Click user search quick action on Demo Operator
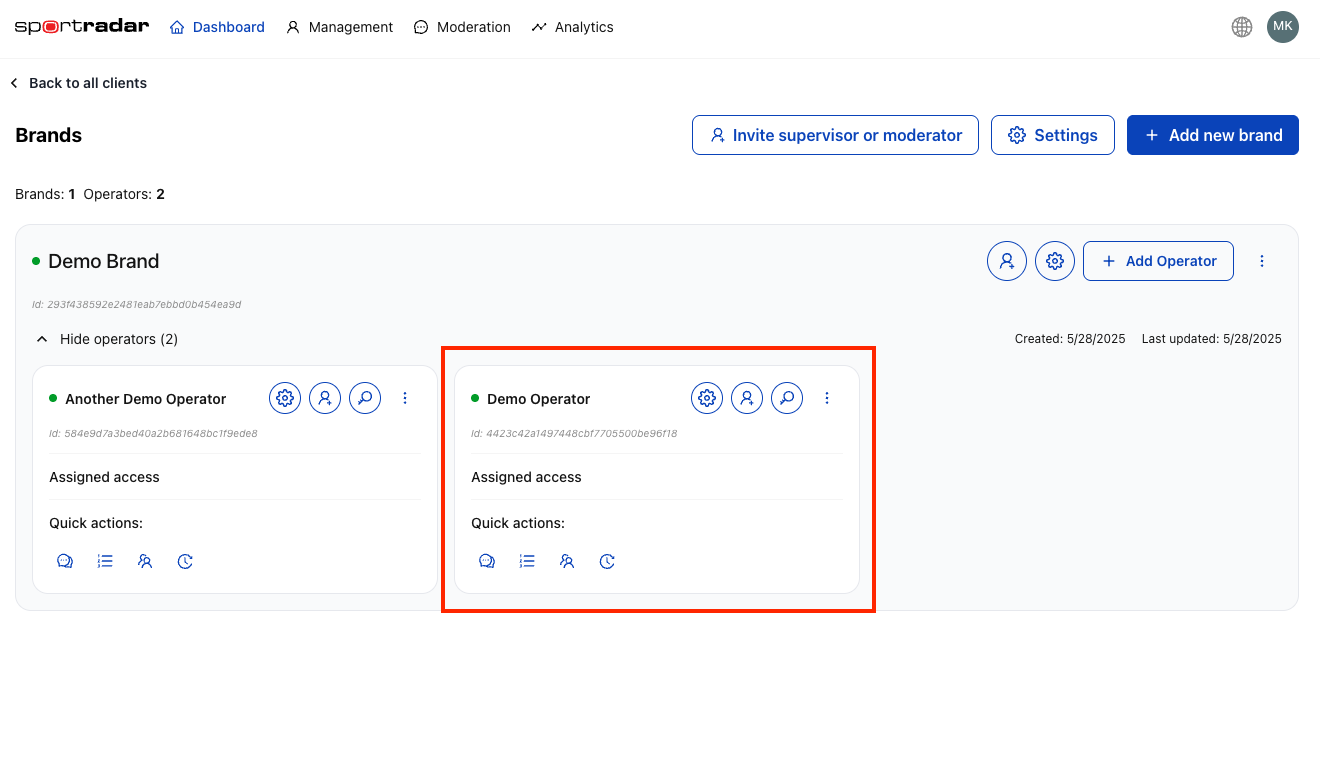 pyautogui.click(x=567, y=561)
